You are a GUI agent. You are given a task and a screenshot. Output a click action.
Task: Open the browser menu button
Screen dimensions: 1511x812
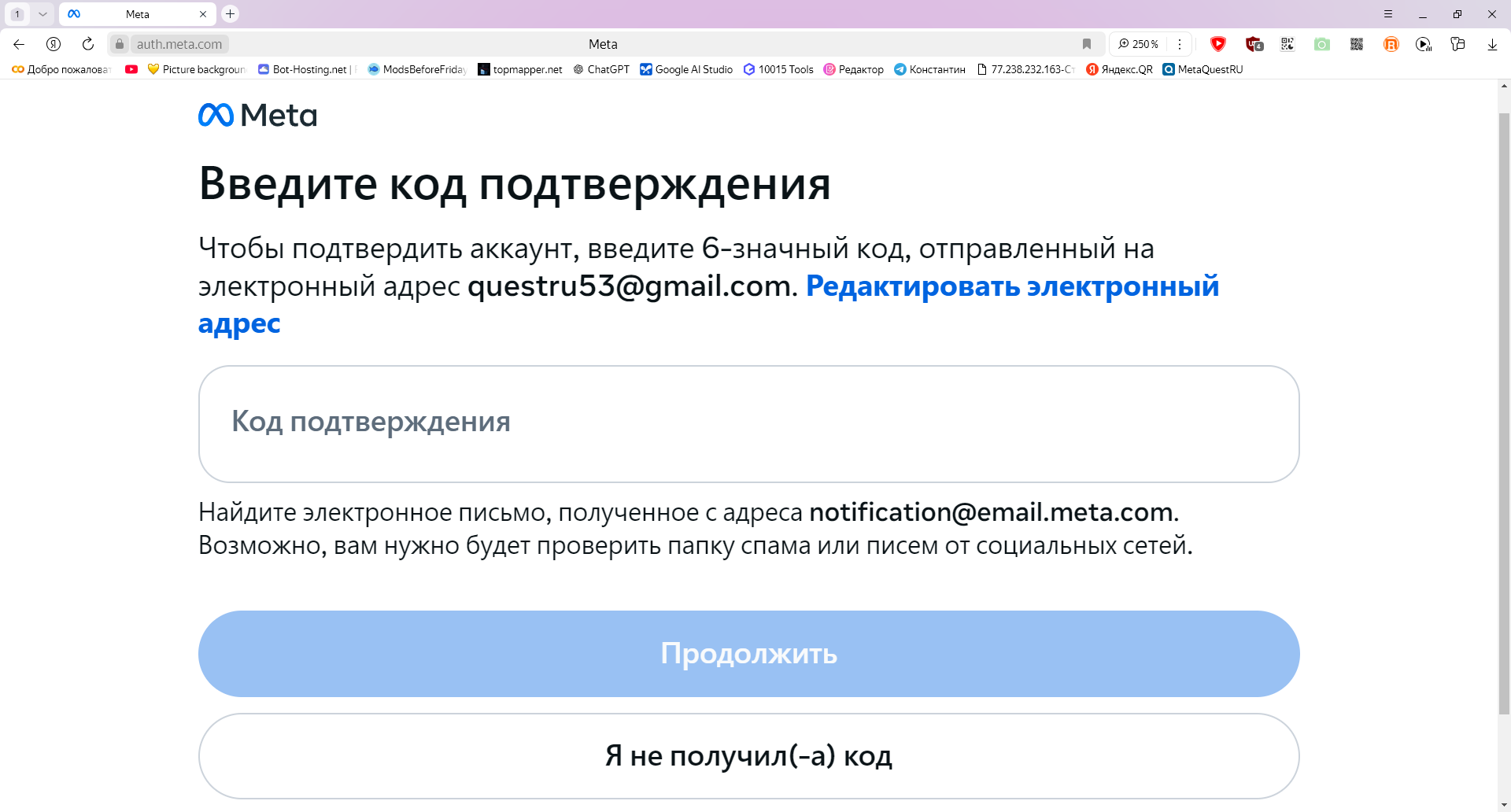tap(1389, 13)
